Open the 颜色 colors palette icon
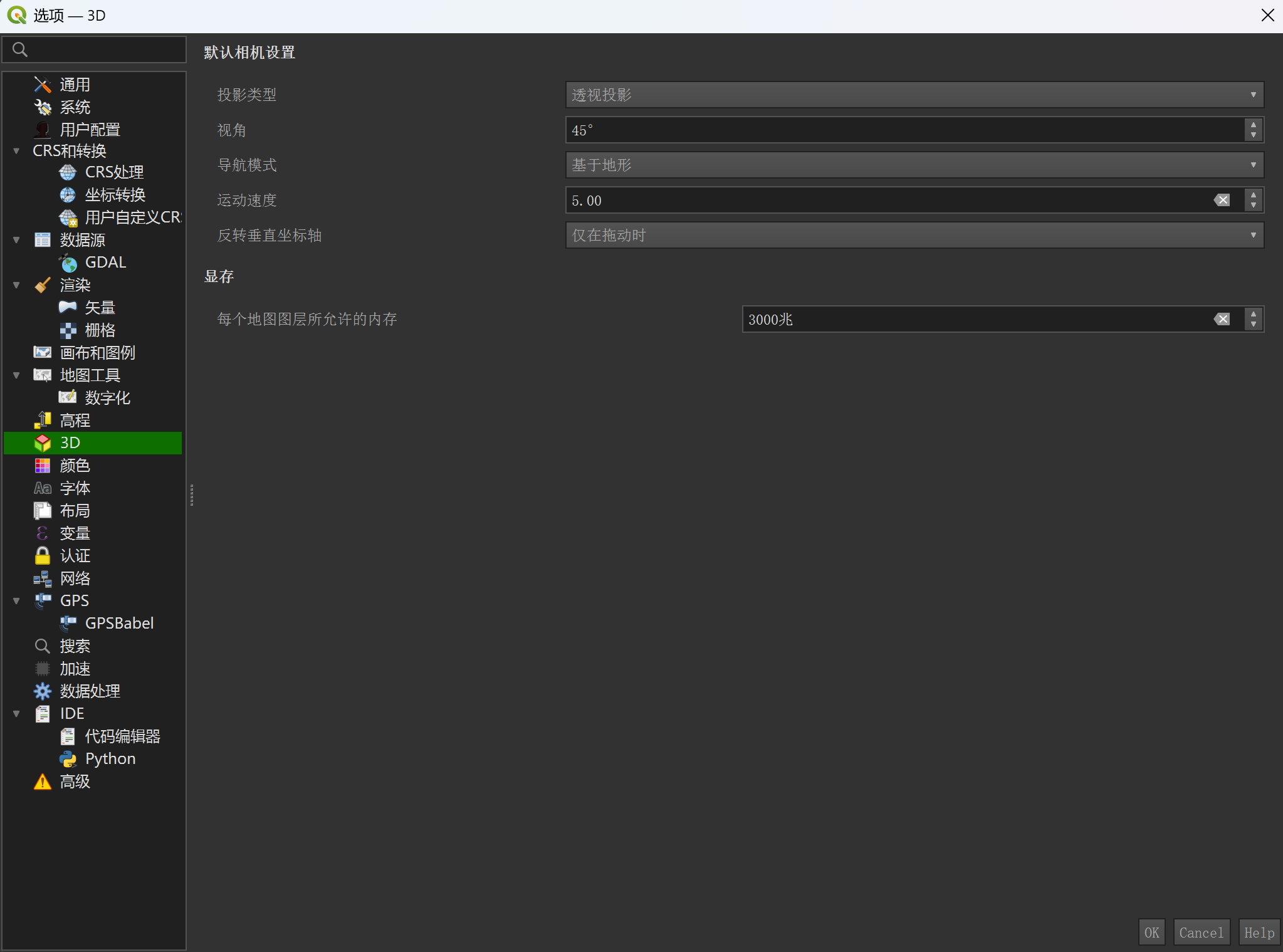Image resolution: width=1283 pixels, height=952 pixels. [x=43, y=466]
